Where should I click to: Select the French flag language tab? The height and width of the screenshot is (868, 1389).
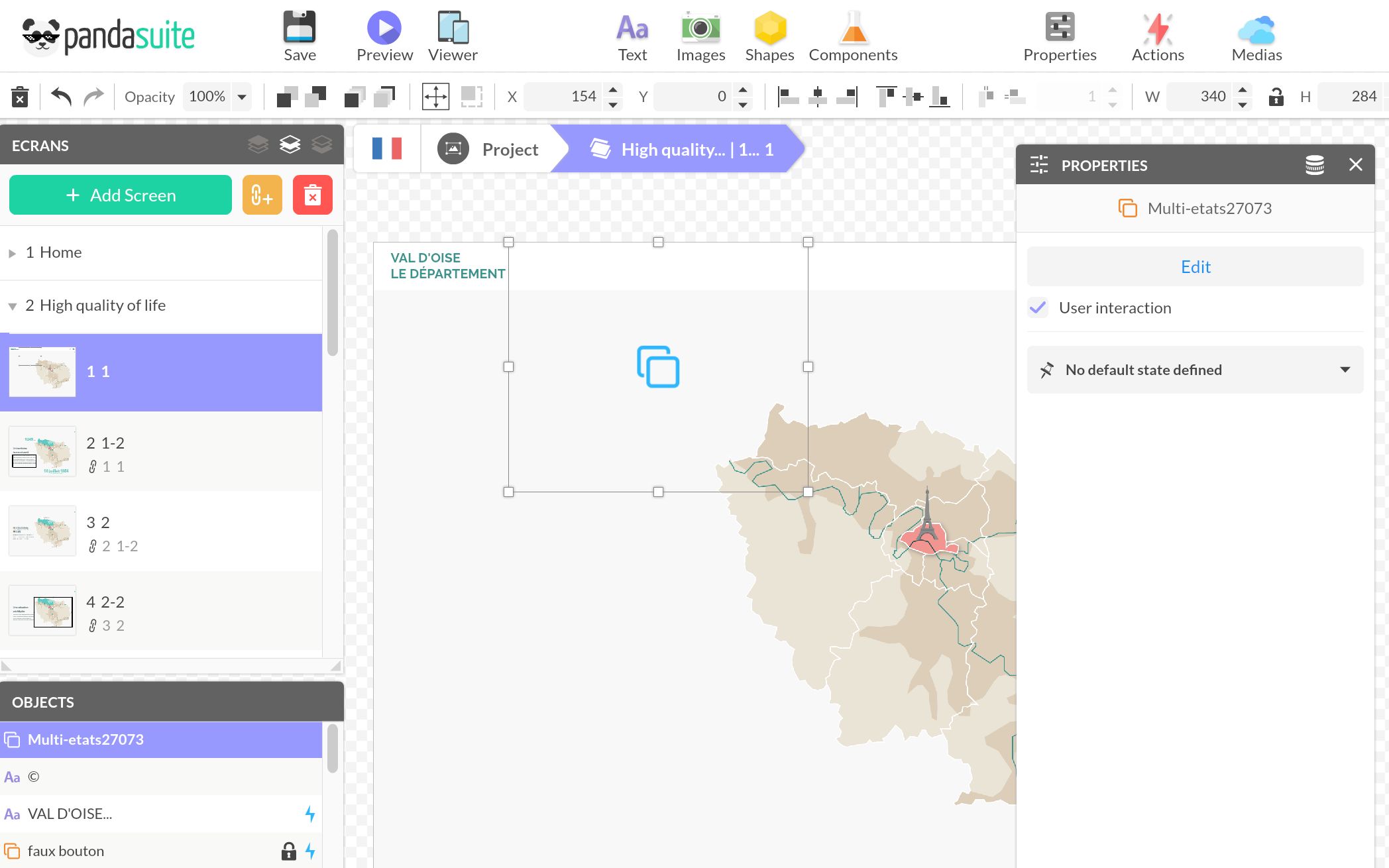387,149
